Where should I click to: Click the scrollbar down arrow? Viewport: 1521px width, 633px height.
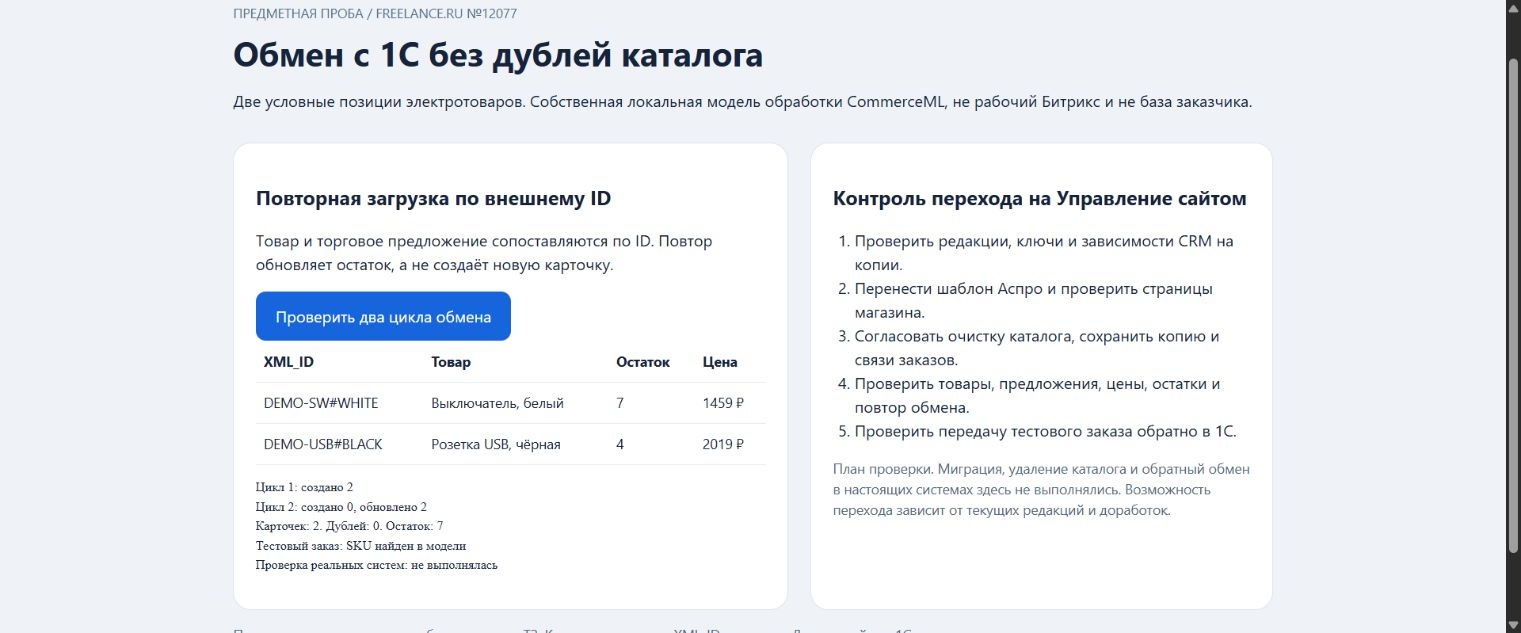1513,625
